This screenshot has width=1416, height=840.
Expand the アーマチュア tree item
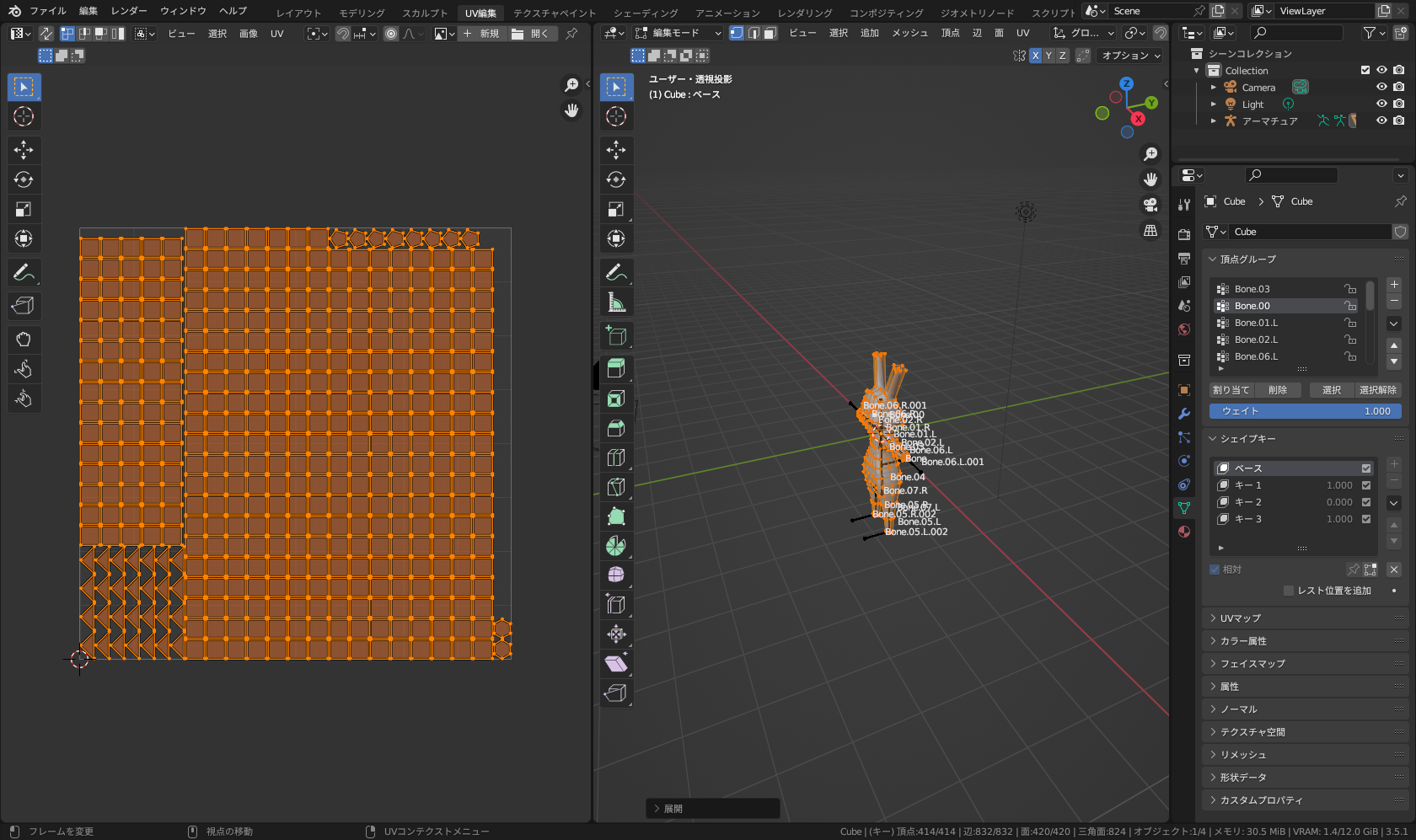pos(1214,120)
